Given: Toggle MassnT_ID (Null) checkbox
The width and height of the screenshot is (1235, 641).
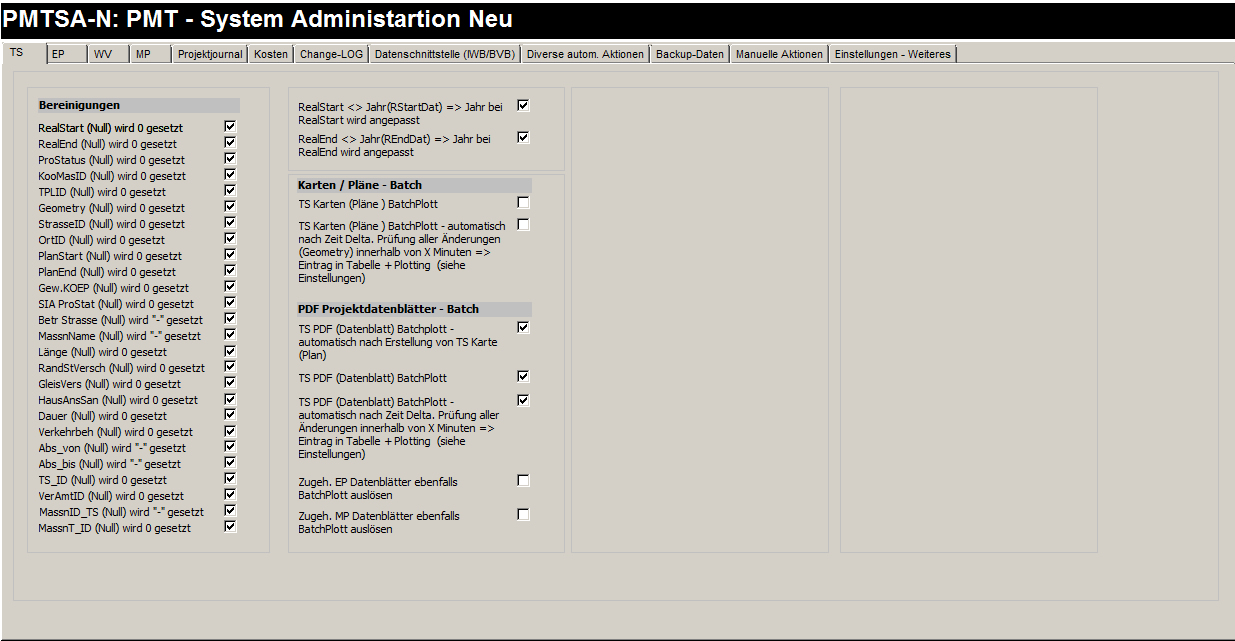Looking at the screenshot, I should click(231, 527).
